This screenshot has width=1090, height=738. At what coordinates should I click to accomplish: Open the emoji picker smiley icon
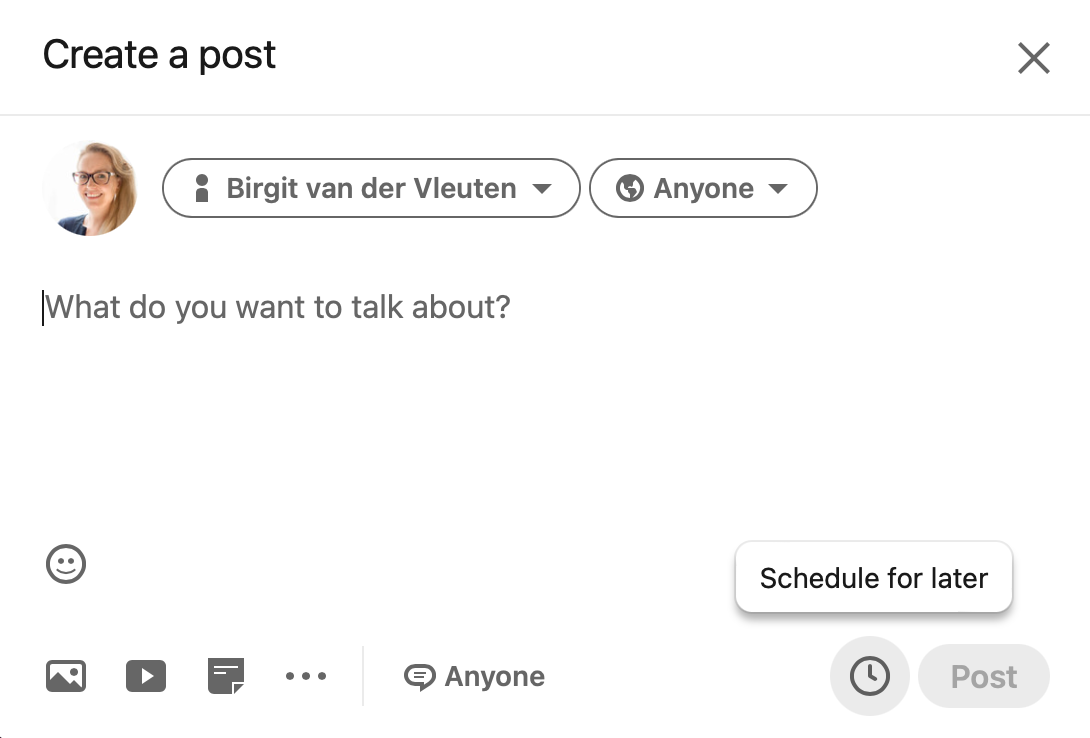[66, 564]
